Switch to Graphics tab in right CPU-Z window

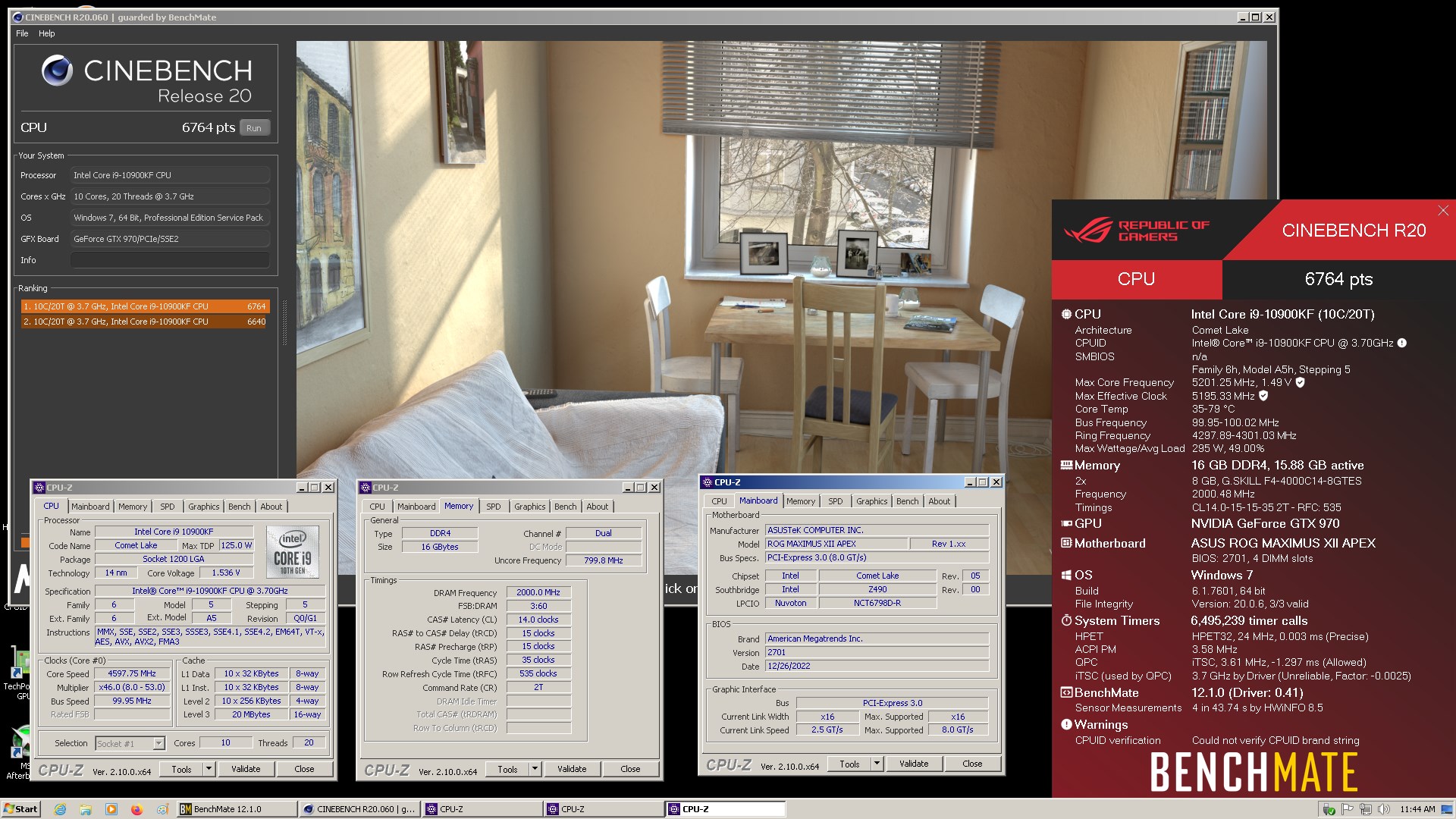[871, 501]
